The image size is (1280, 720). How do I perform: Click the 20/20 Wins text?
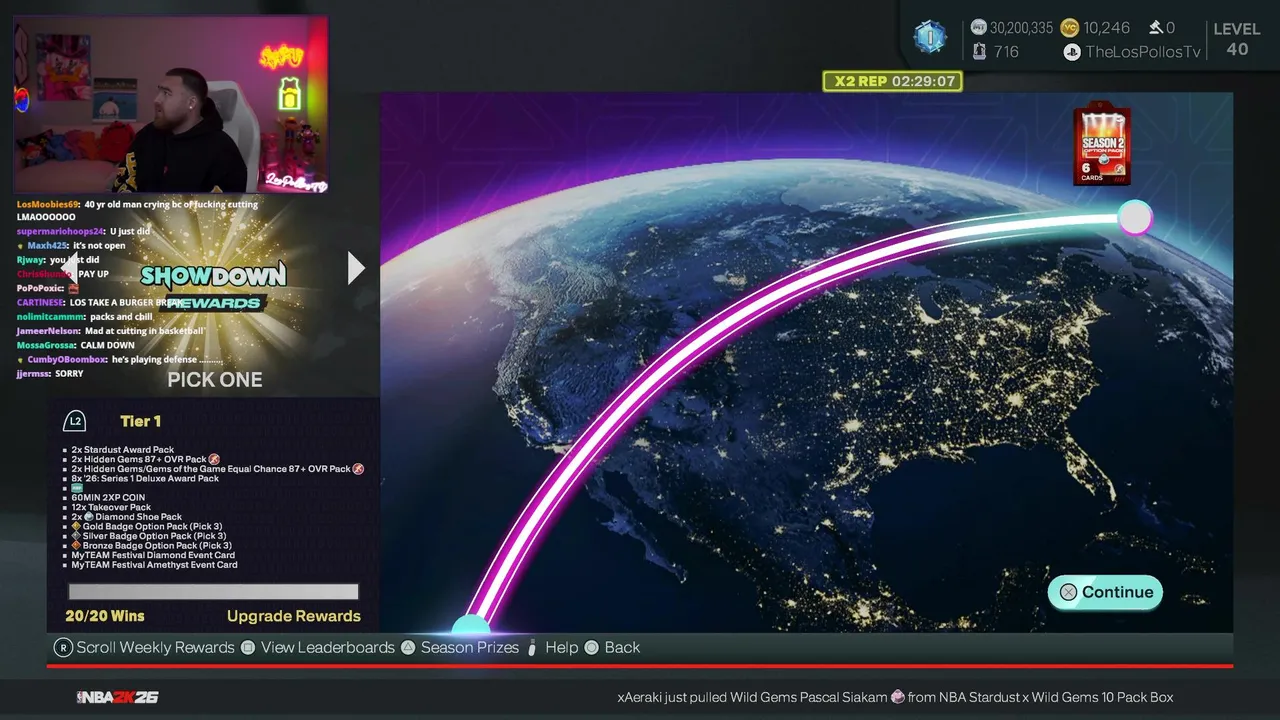tap(105, 616)
